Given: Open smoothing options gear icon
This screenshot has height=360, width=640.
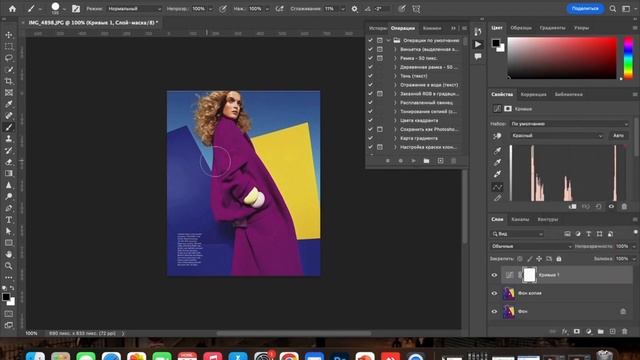Looking at the screenshot, I should point(354,9).
